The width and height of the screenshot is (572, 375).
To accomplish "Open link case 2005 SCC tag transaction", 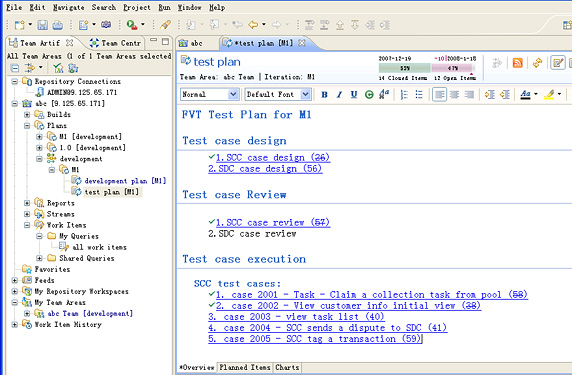I will [x=315, y=339].
